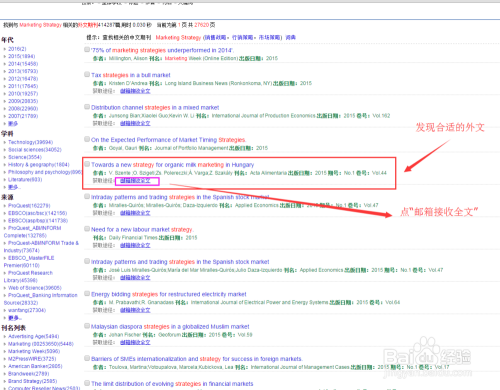
Task: Filter by source wanfang(27304)
Action: [x=27, y=310]
